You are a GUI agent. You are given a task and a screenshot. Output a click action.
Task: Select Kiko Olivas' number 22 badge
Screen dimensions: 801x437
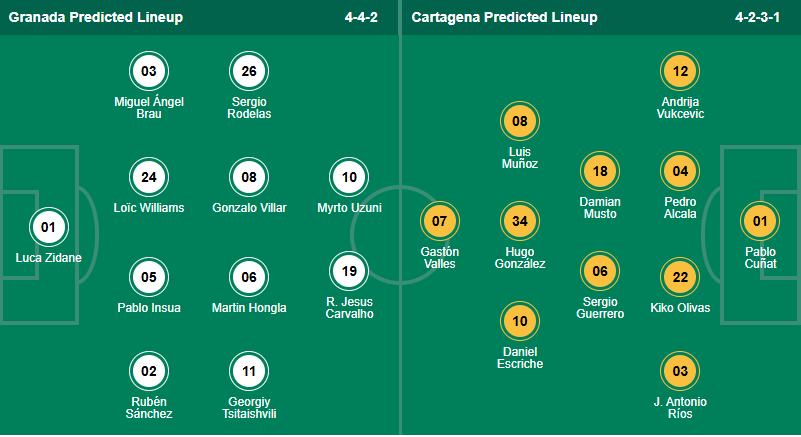point(681,277)
